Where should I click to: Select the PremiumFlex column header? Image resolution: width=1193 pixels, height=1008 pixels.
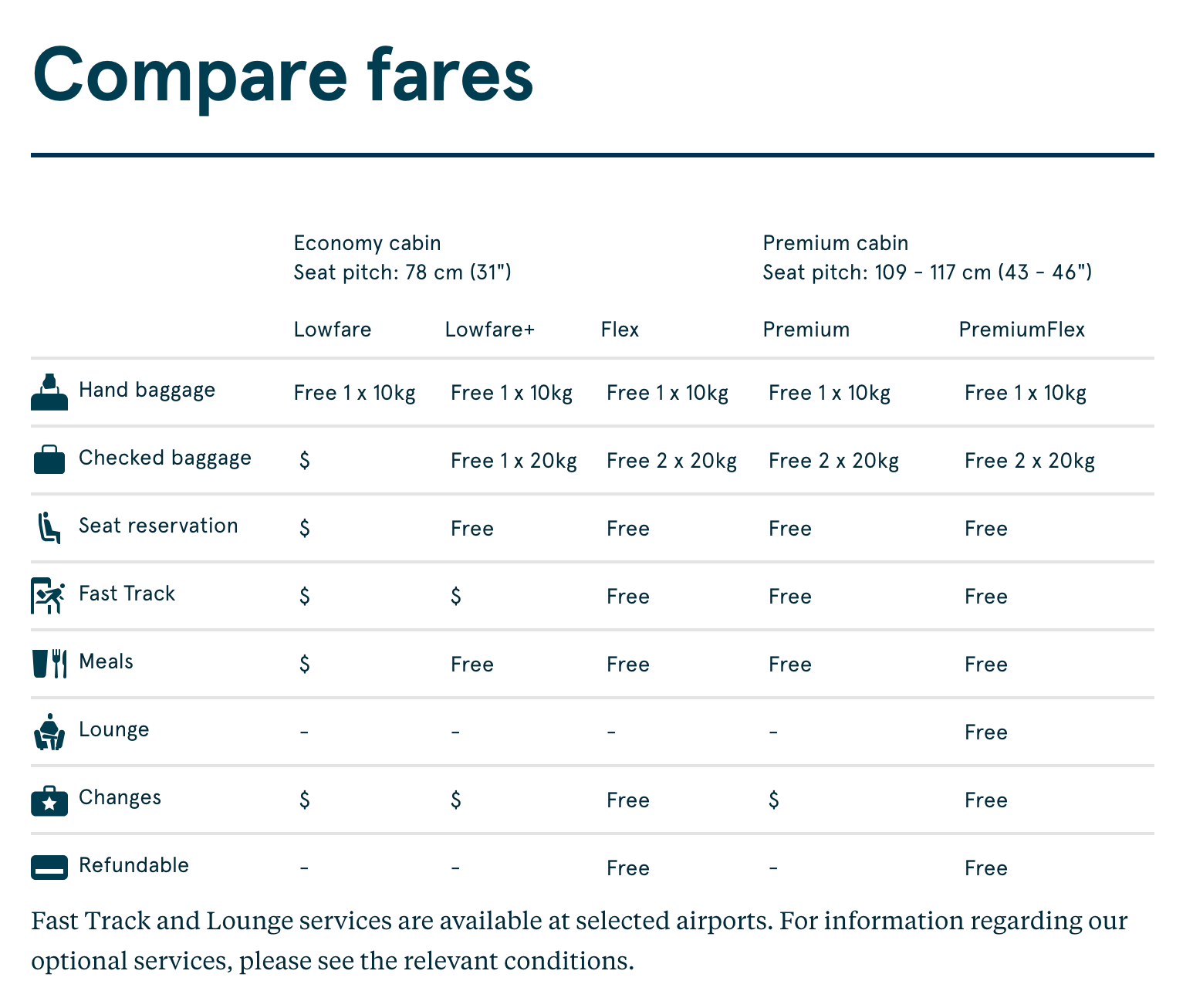(1021, 330)
